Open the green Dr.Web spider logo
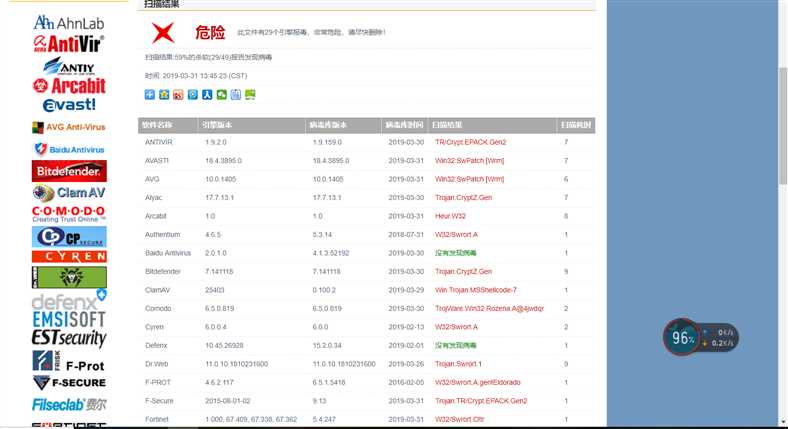This screenshot has width=788, height=429. click(69, 277)
